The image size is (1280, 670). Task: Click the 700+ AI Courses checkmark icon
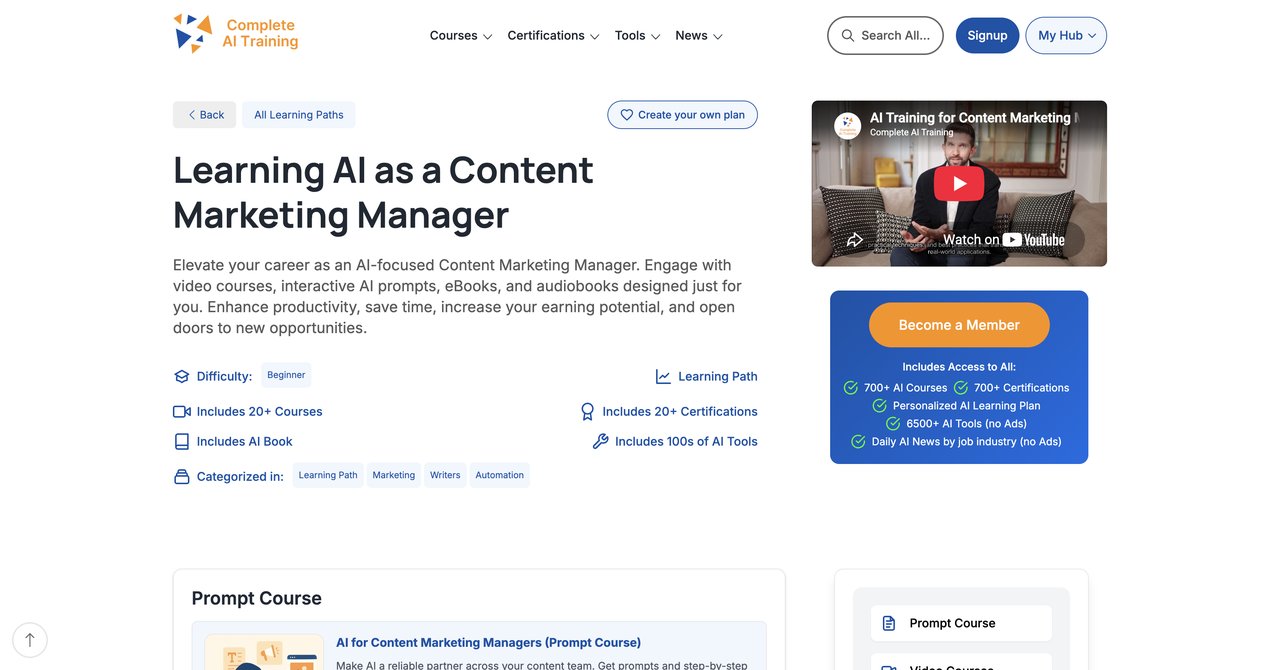click(x=851, y=388)
